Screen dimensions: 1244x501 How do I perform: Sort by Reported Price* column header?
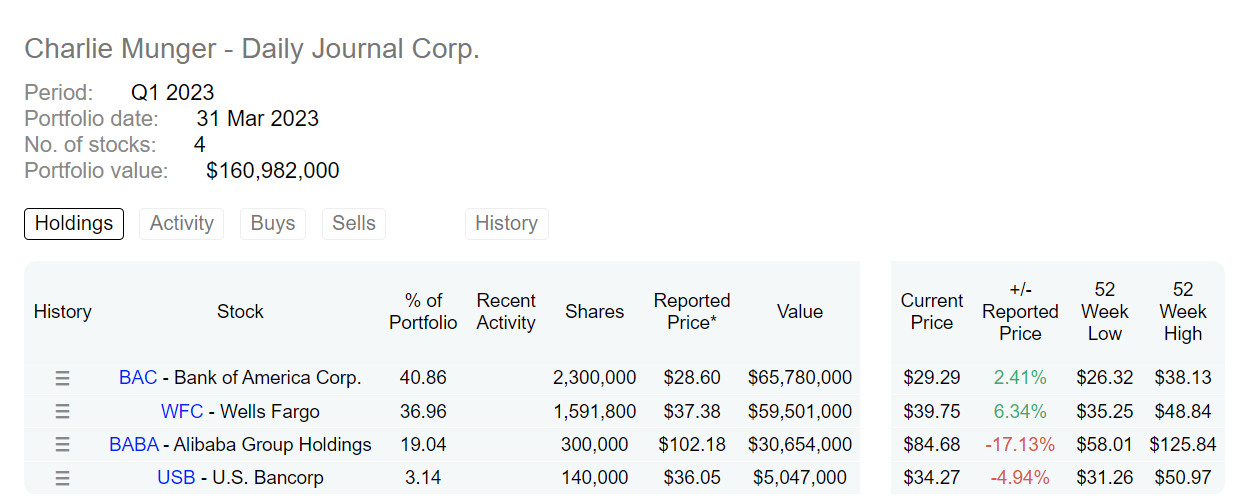pyautogui.click(x=692, y=312)
